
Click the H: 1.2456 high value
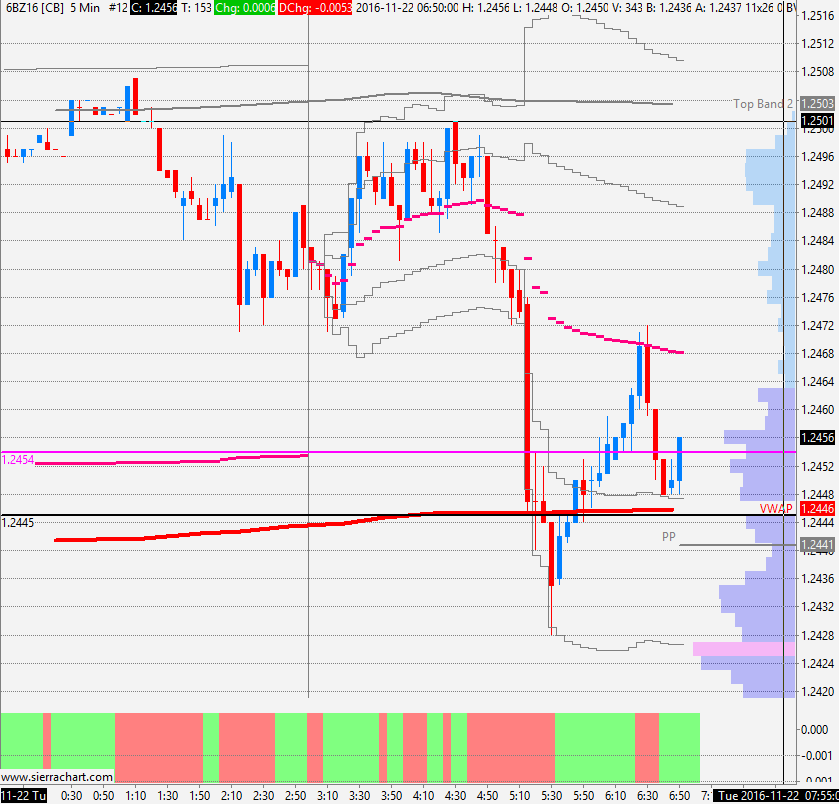[487, 7]
